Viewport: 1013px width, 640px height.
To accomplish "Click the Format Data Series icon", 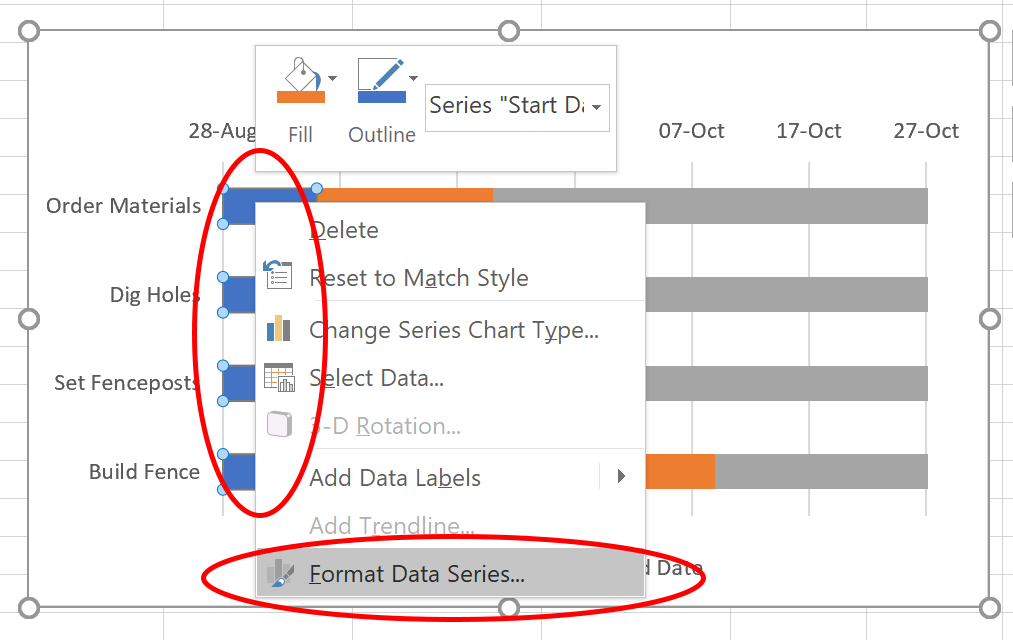I will click(x=280, y=573).
